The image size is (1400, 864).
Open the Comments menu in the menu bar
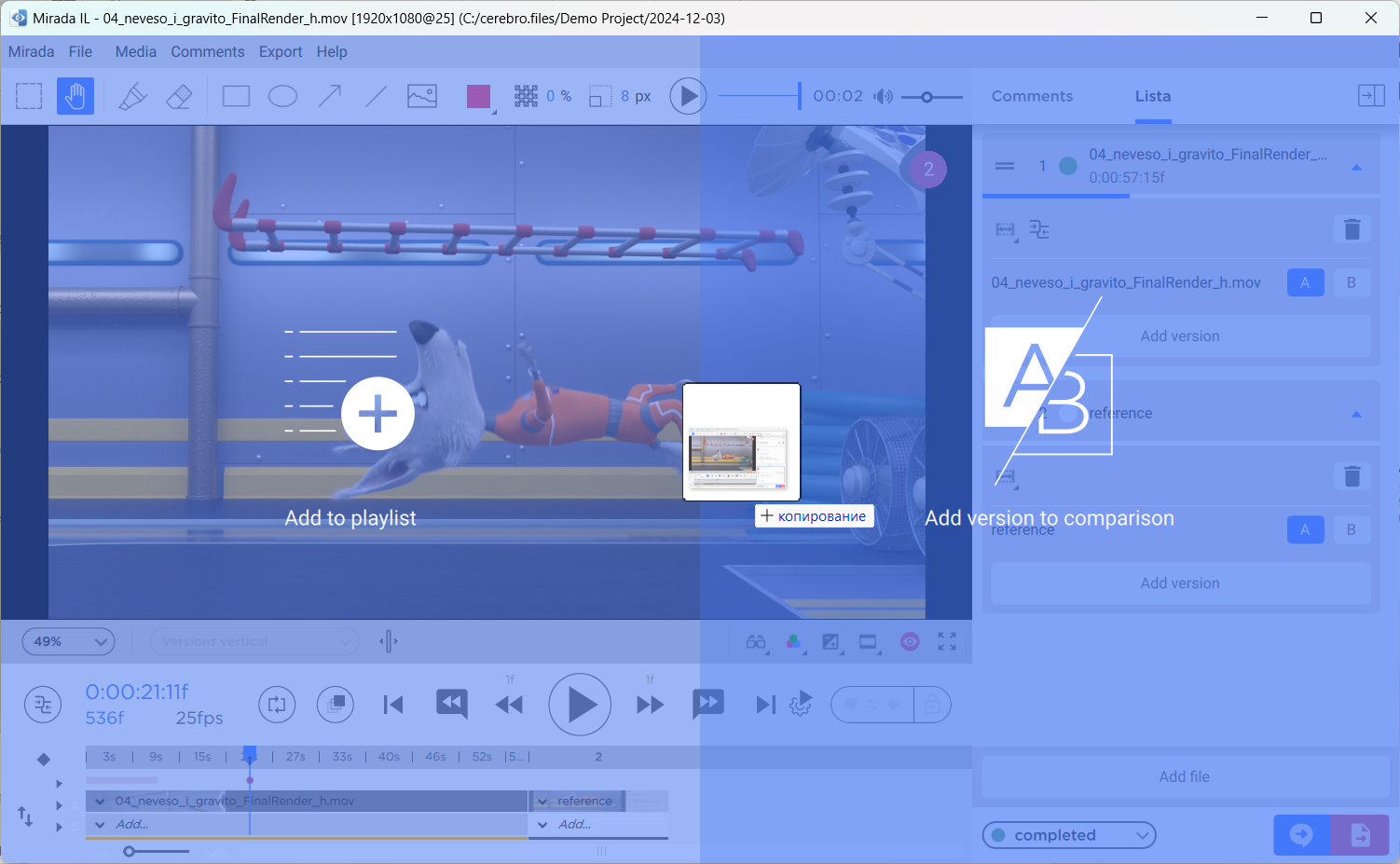pyautogui.click(x=208, y=51)
